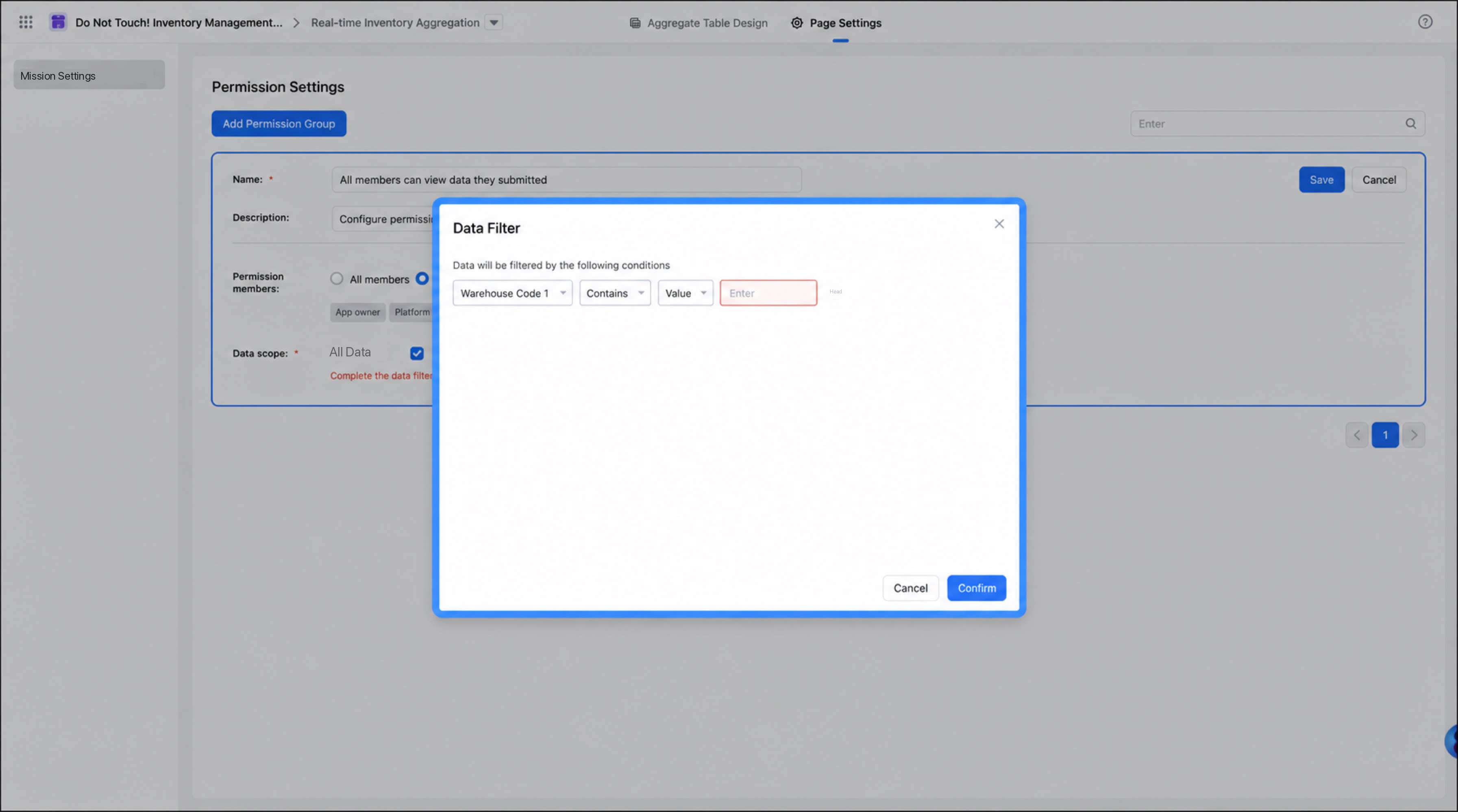Select the Page Settings tab
Viewport: 1458px width, 812px height.
(836, 23)
